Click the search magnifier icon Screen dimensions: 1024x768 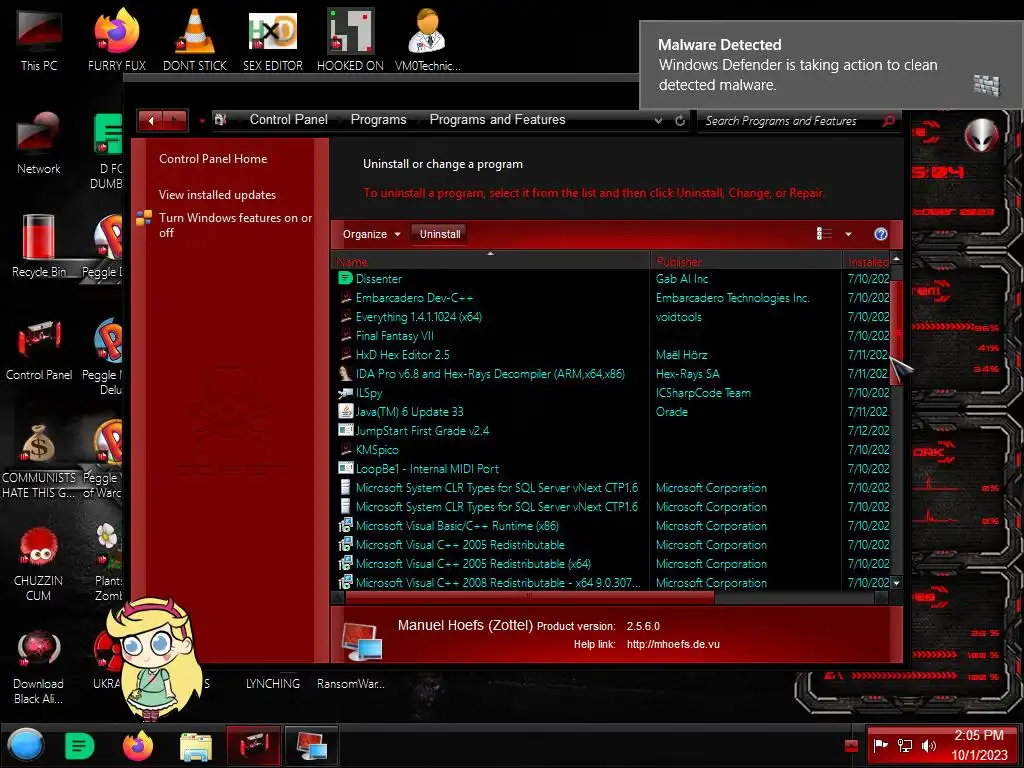[888, 120]
